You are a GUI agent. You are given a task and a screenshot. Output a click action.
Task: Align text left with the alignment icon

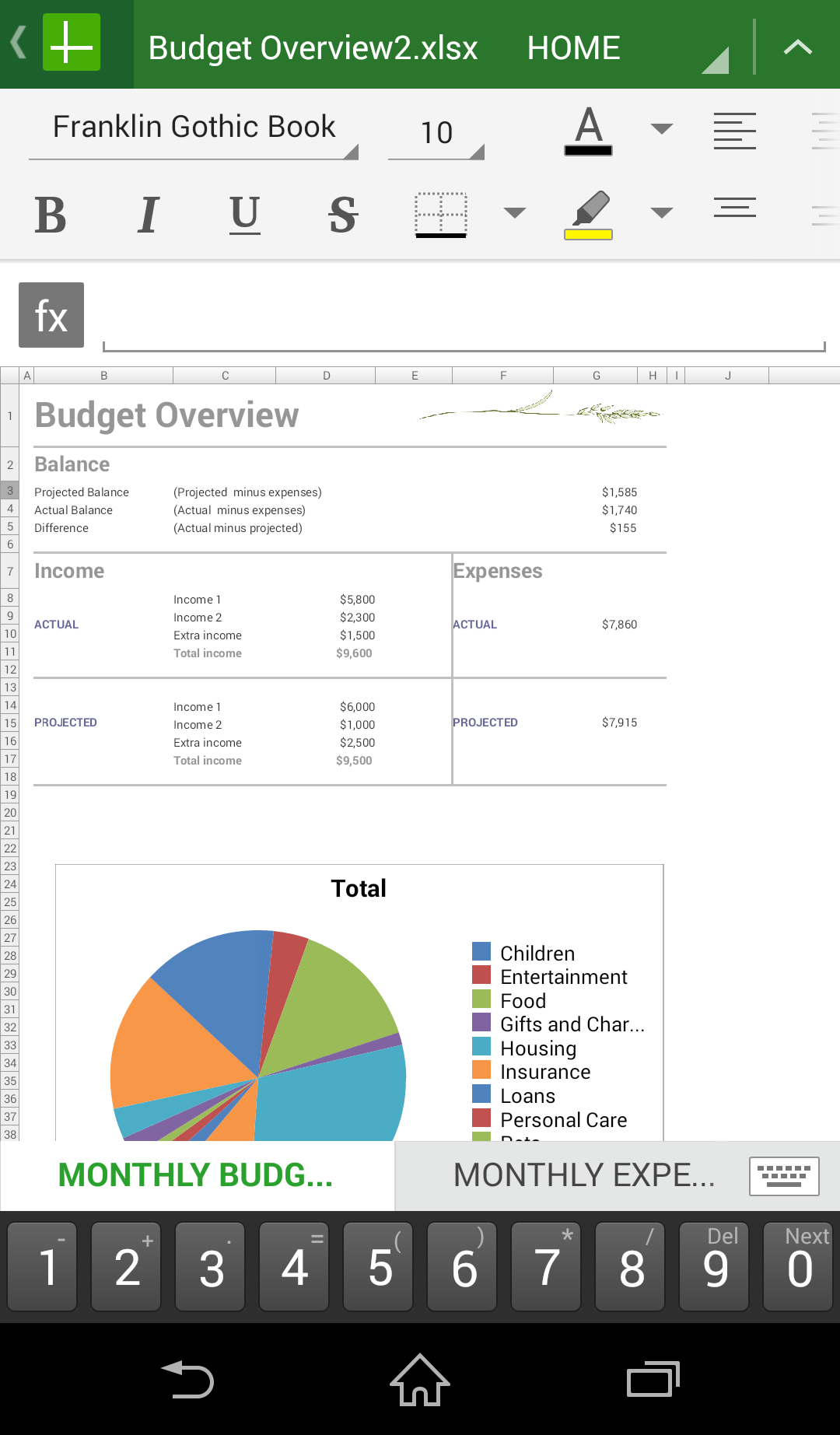(x=735, y=131)
